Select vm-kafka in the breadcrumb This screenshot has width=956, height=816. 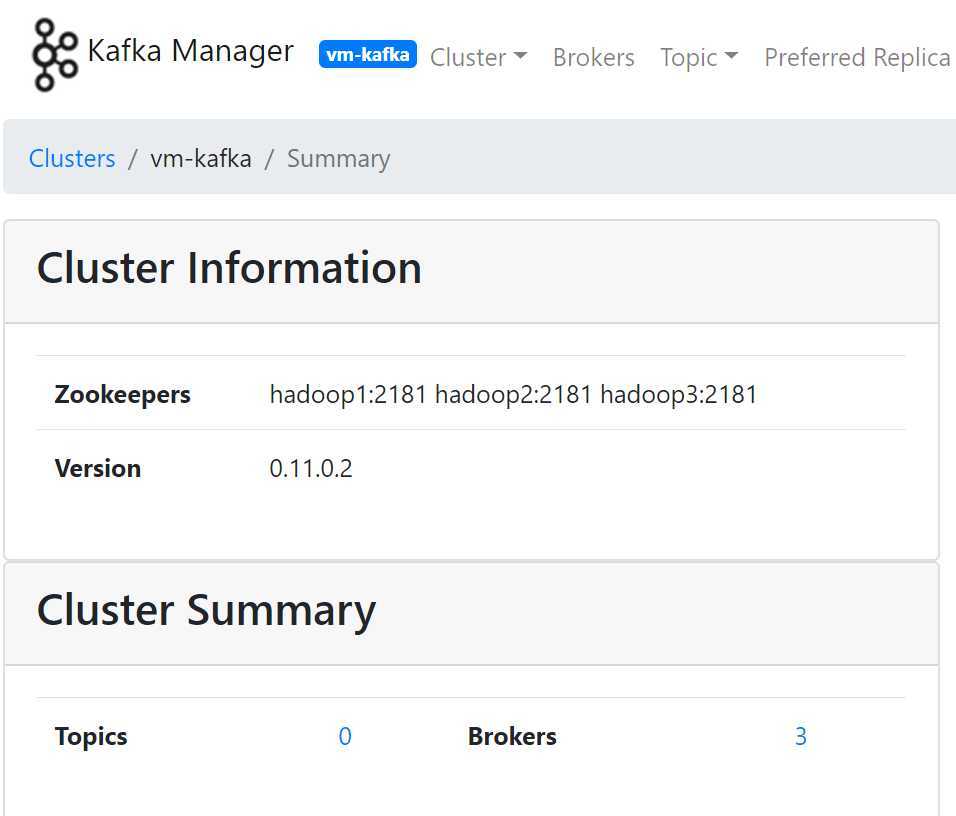(201, 159)
